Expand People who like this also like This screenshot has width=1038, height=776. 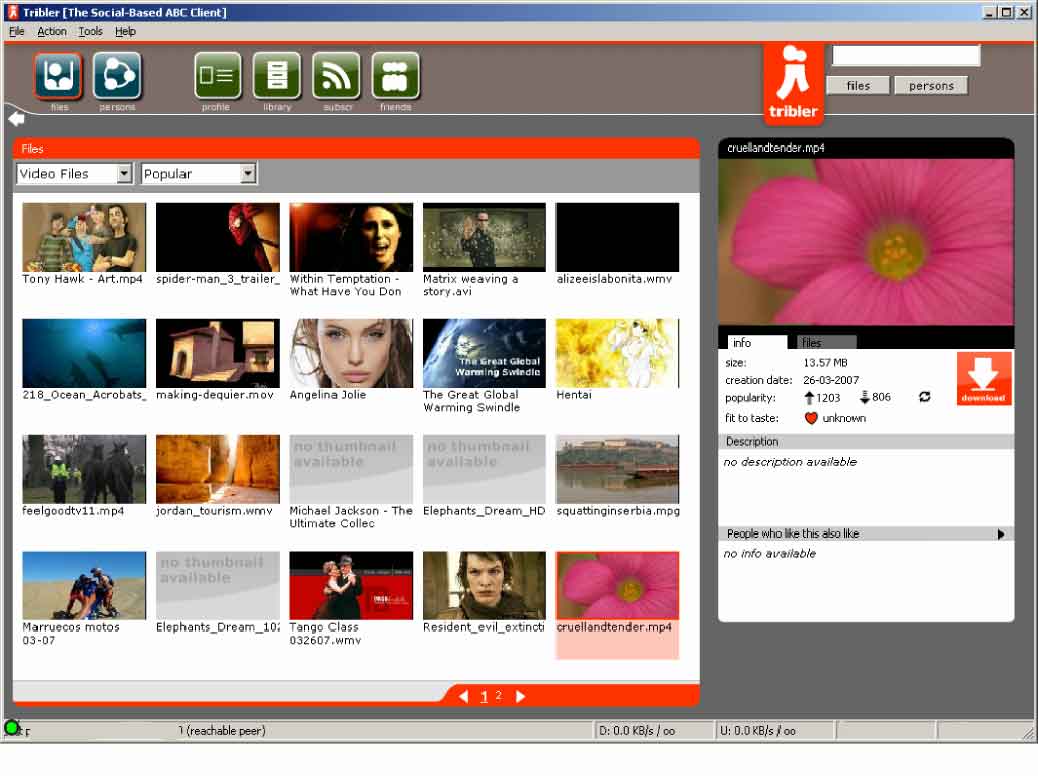[1000, 534]
